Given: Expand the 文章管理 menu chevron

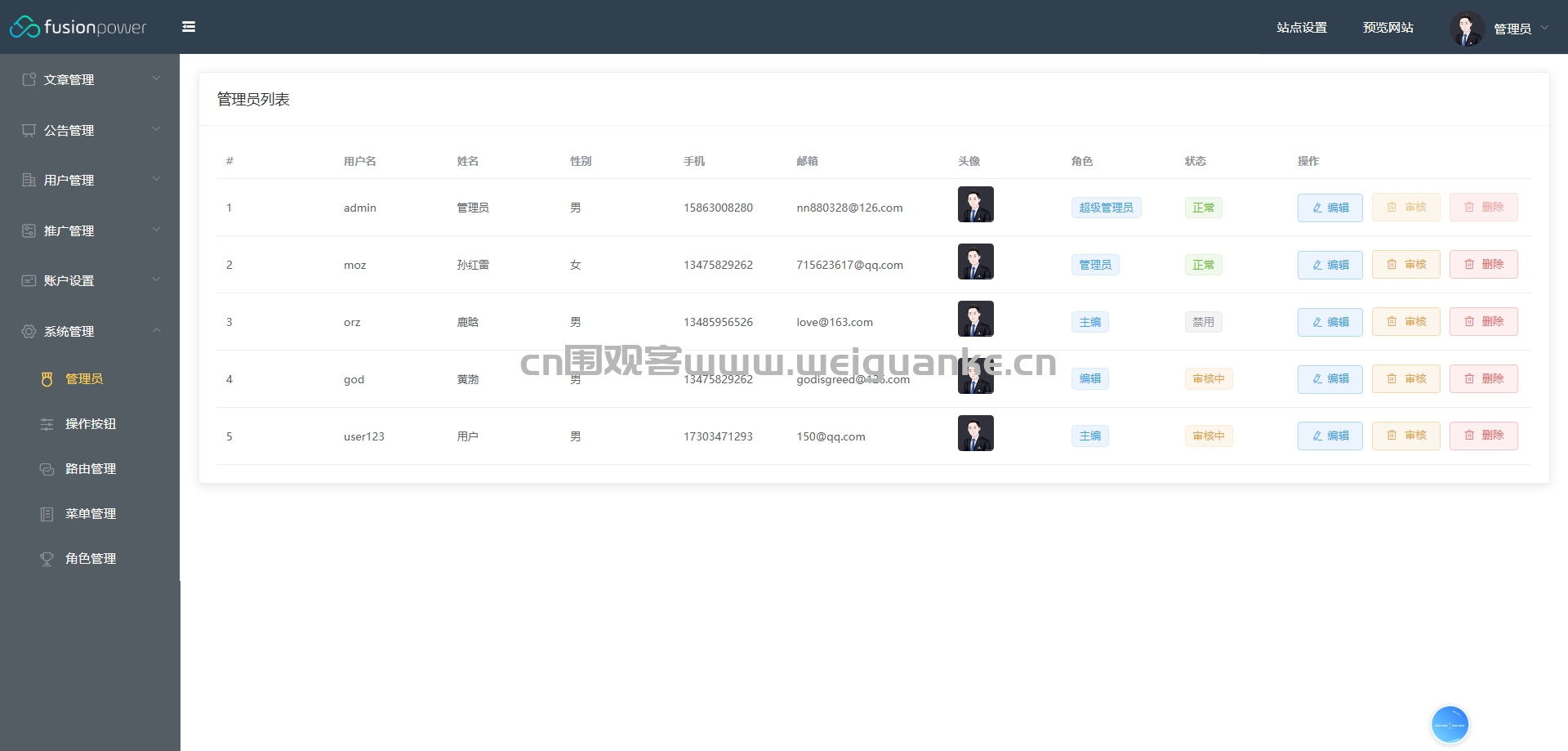Looking at the screenshot, I should (x=156, y=78).
